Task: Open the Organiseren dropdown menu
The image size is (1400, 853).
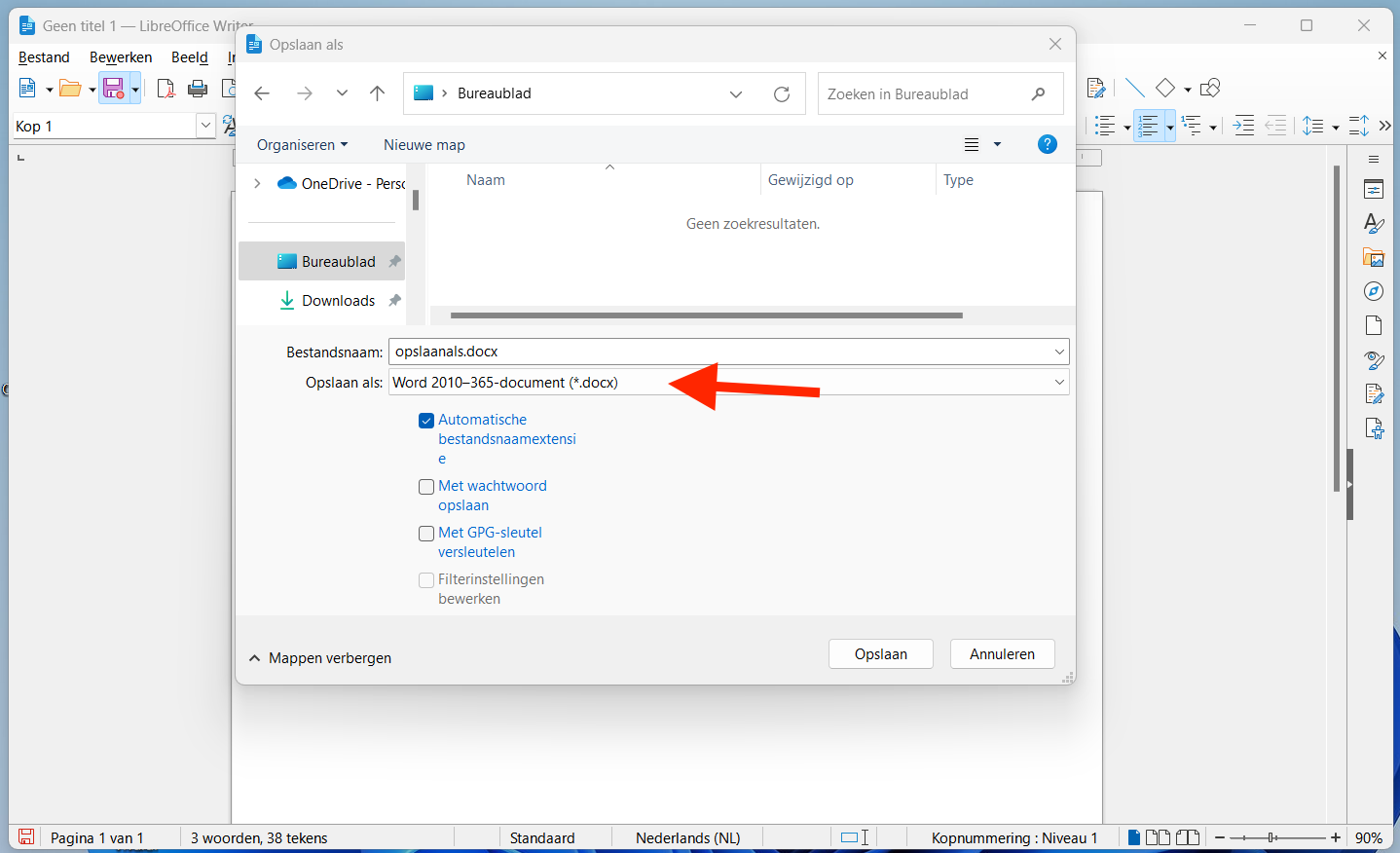Action: (x=302, y=145)
